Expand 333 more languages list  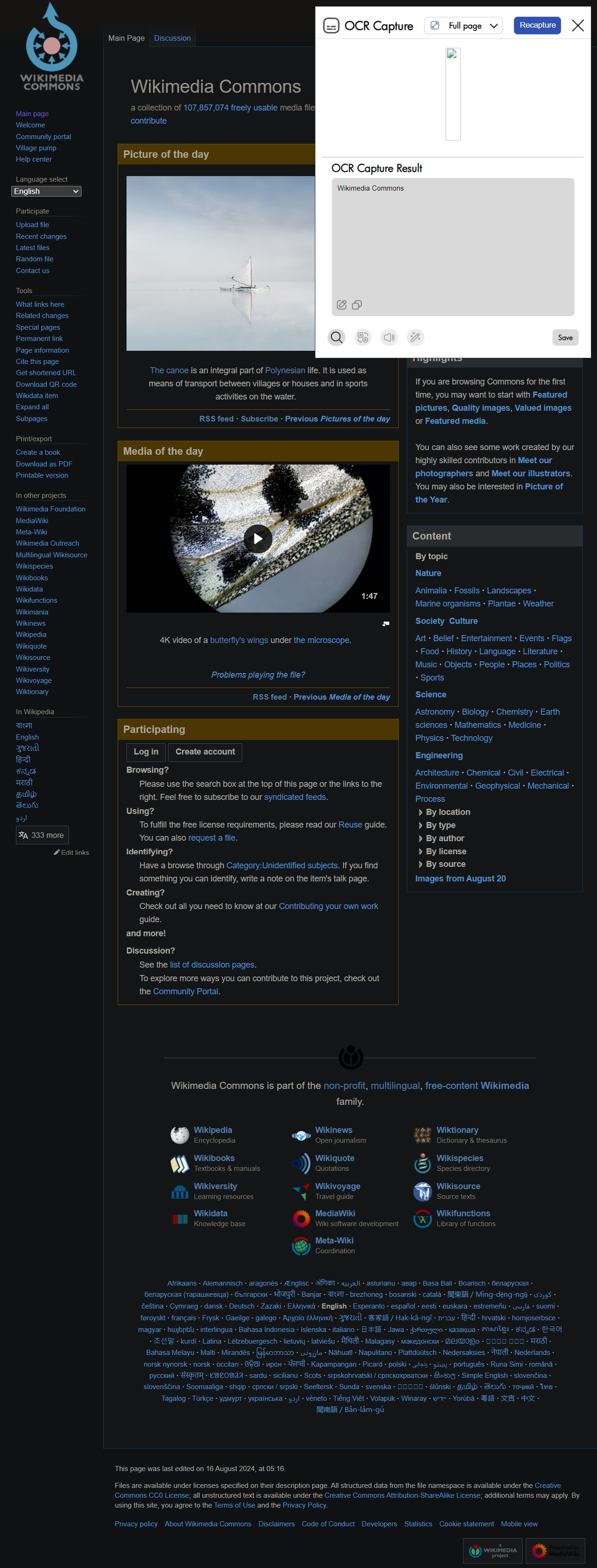tap(42, 836)
